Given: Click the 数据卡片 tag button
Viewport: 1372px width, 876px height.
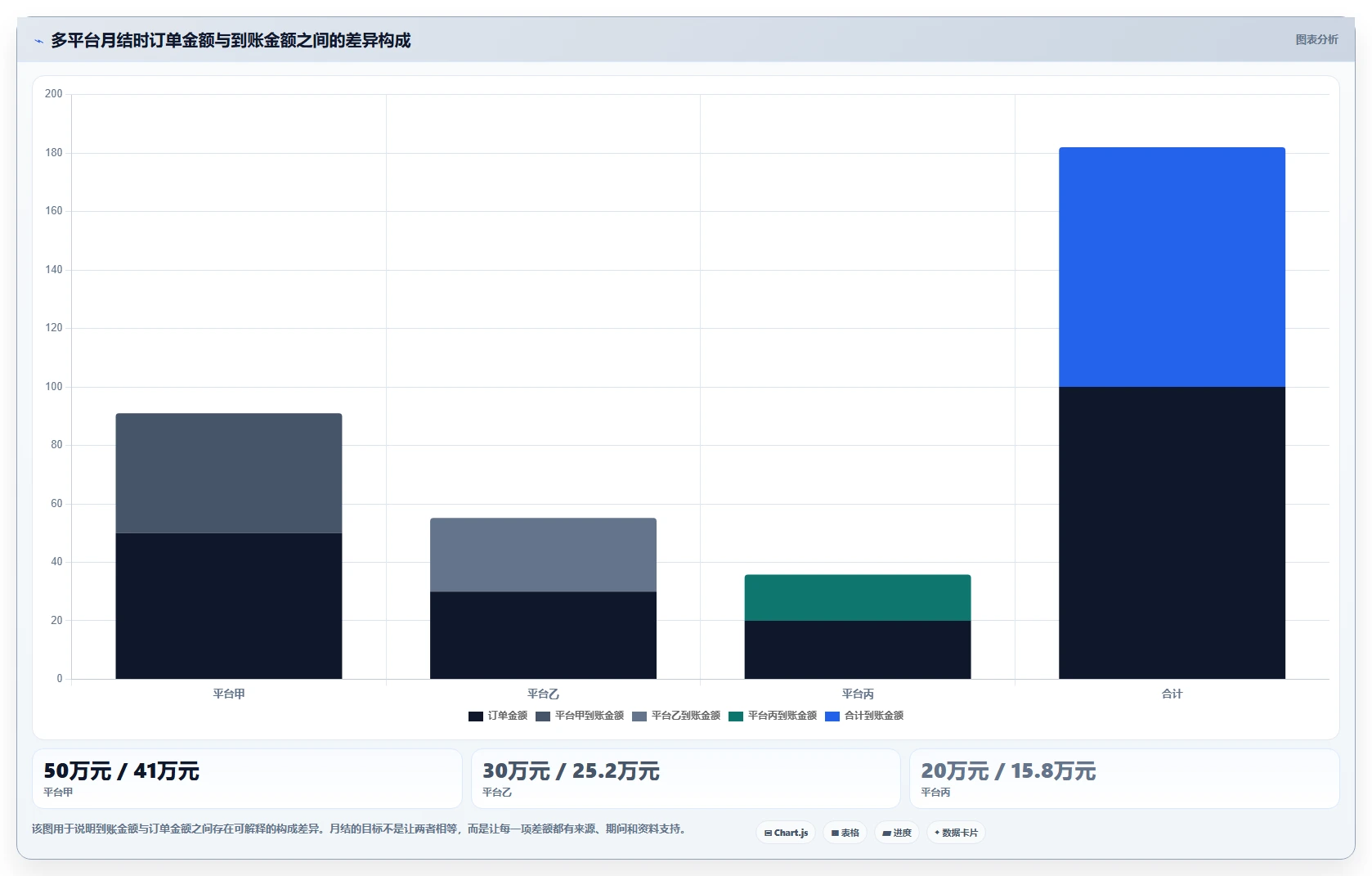Looking at the screenshot, I should coord(956,833).
